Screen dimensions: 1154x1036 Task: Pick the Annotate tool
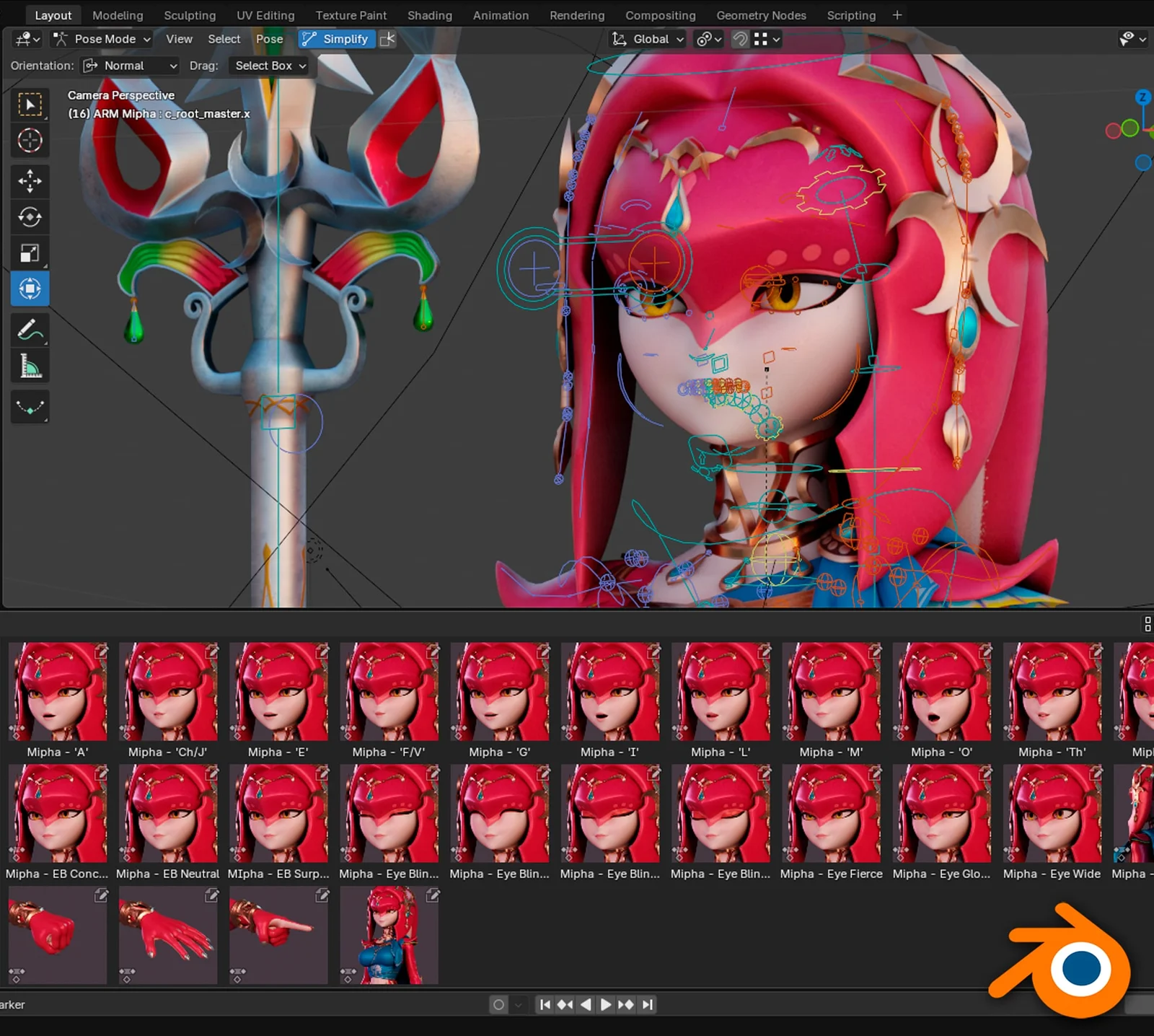tap(30, 330)
